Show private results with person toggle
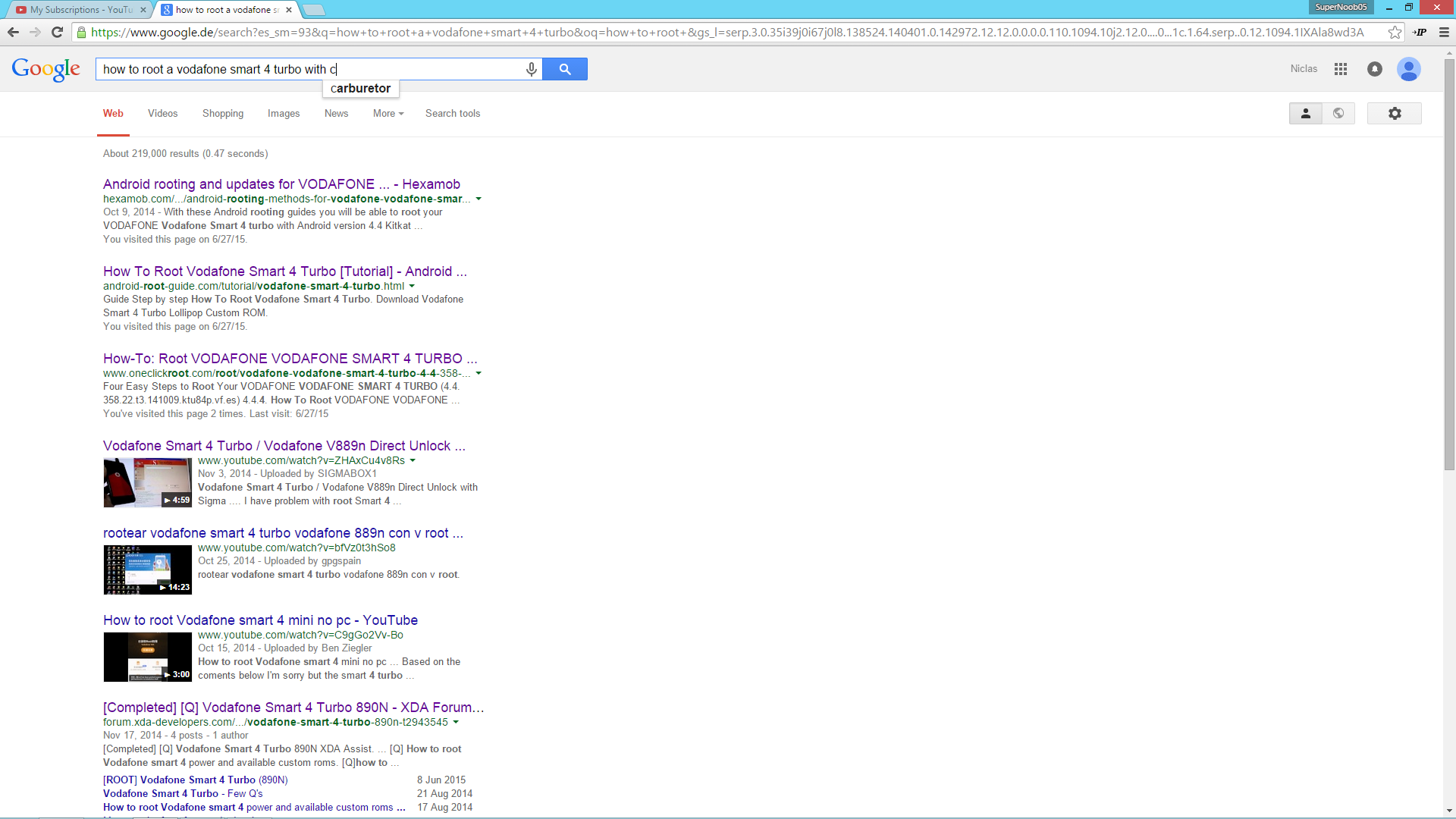 click(1306, 113)
